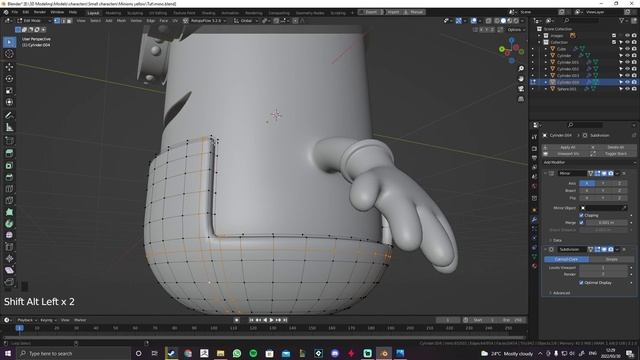Select the Rotate tool
Viewport: 640px width, 360px height.
[x=9, y=78]
